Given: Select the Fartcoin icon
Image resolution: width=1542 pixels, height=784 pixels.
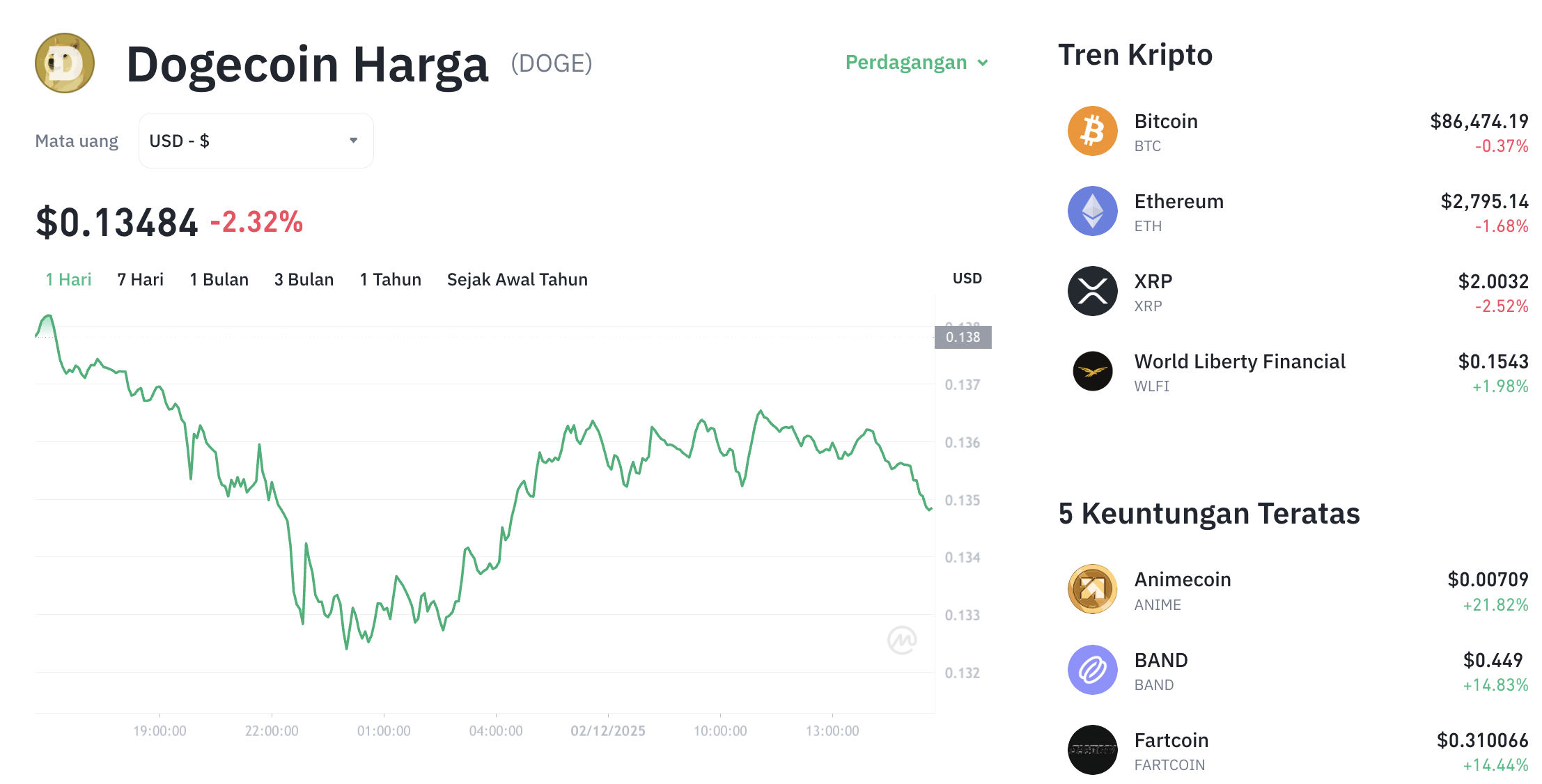Looking at the screenshot, I should pyautogui.click(x=1092, y=750).
